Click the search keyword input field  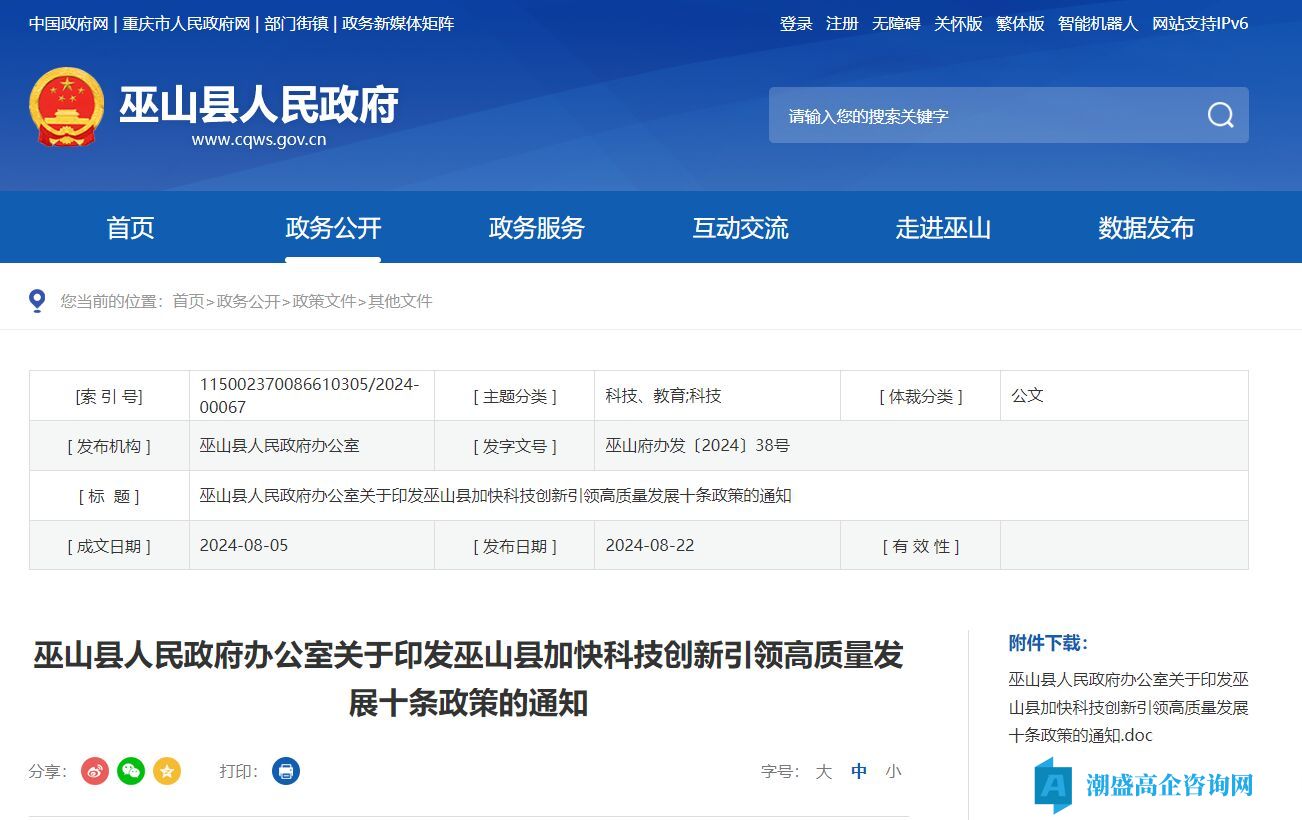coord(980,116)
